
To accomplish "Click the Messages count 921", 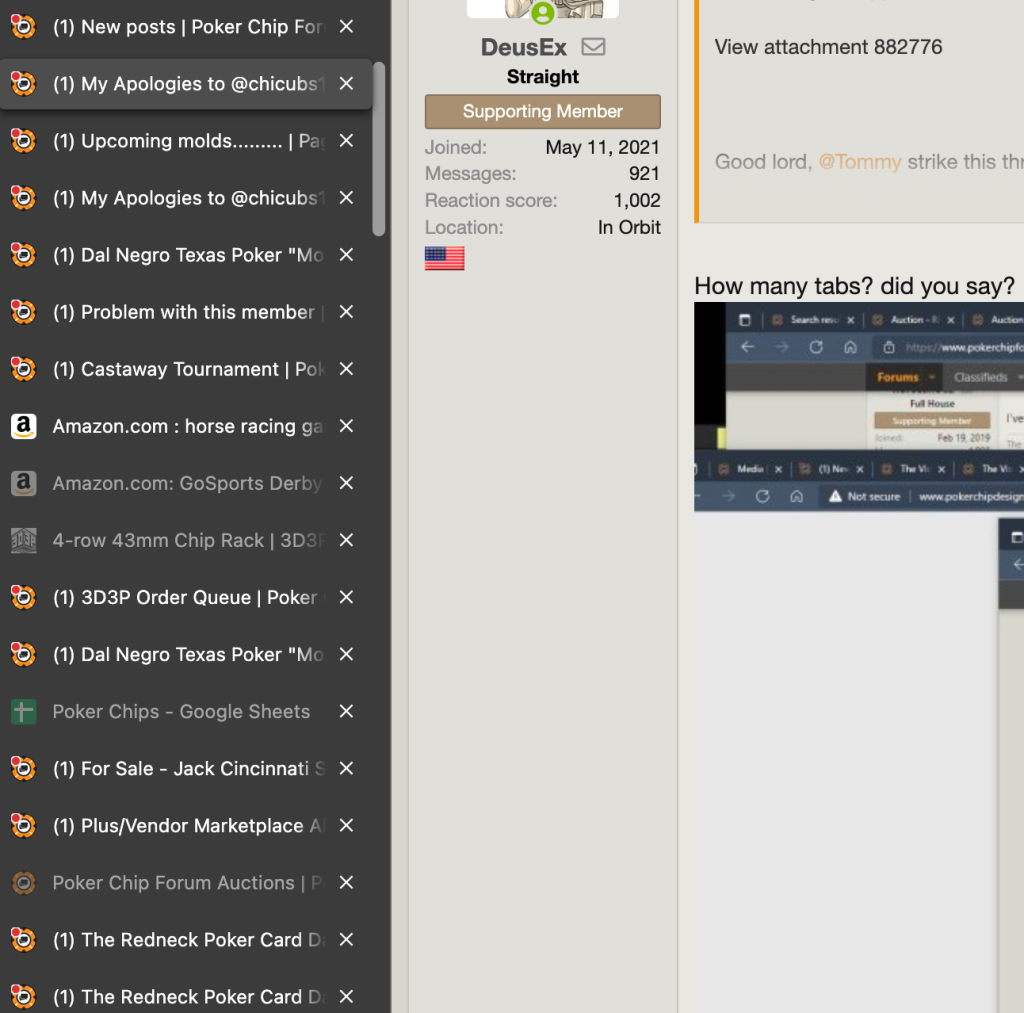I will pos(644,174).
